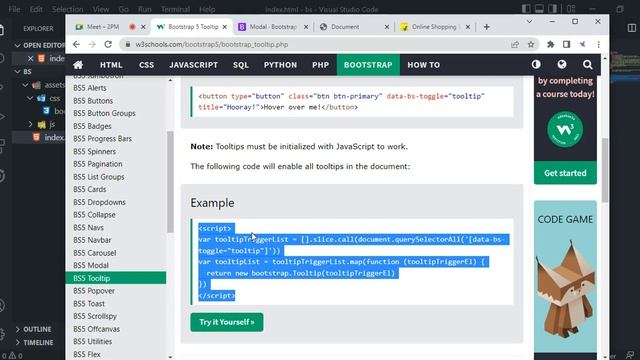Click the left sidebar scrollbar thumb
640x360 pixels.
coord(170,182)
